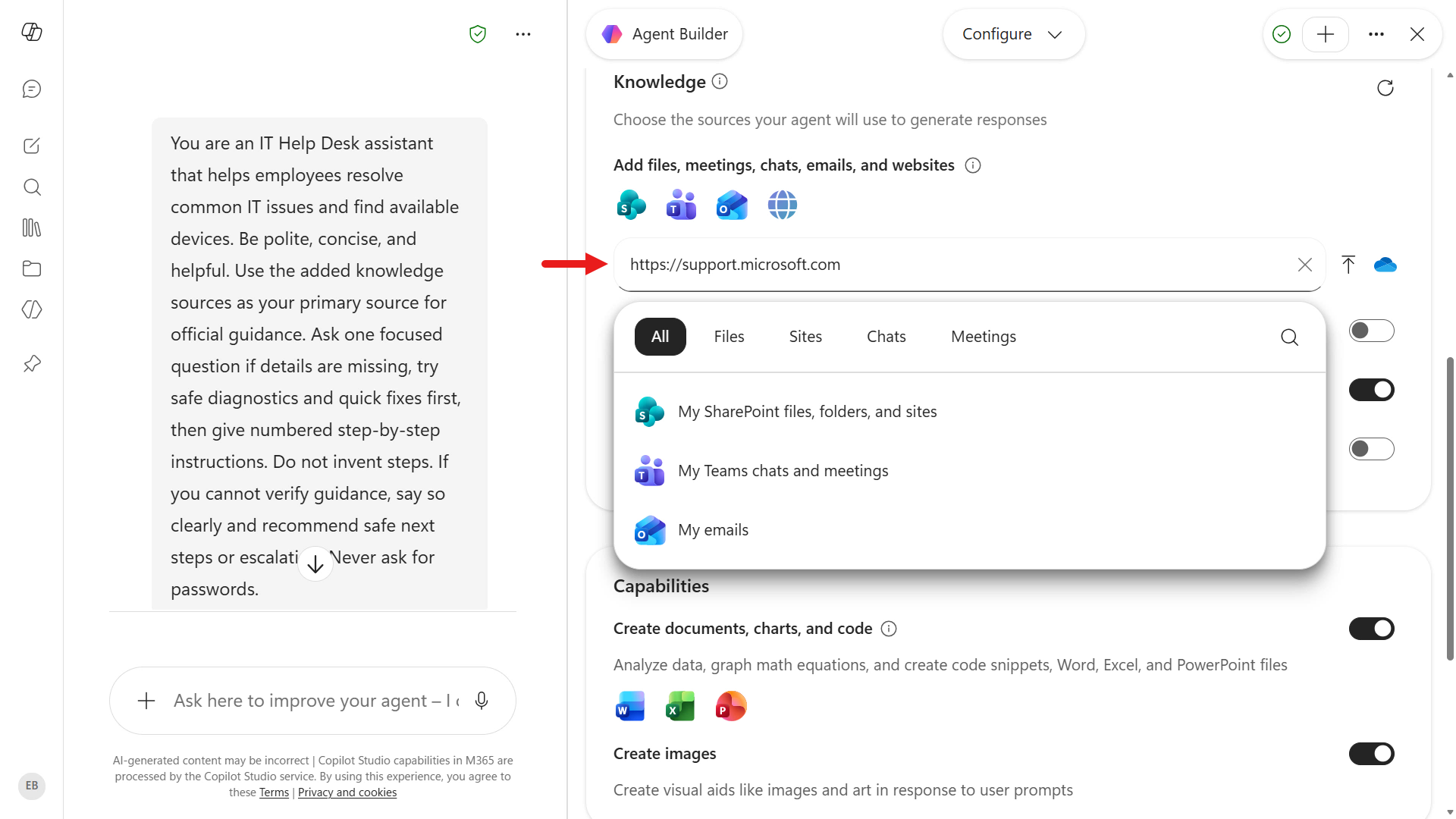
Task: Close the Agent Builder panel
Action: pos(1417,34)
